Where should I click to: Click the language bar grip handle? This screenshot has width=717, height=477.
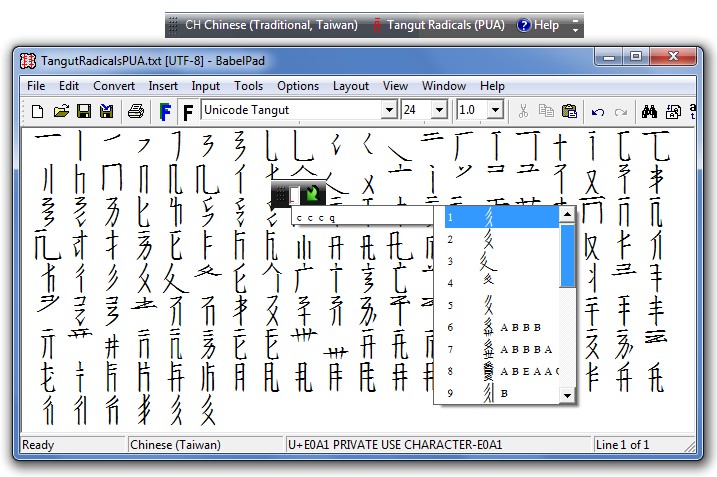(x=172, y=25)
